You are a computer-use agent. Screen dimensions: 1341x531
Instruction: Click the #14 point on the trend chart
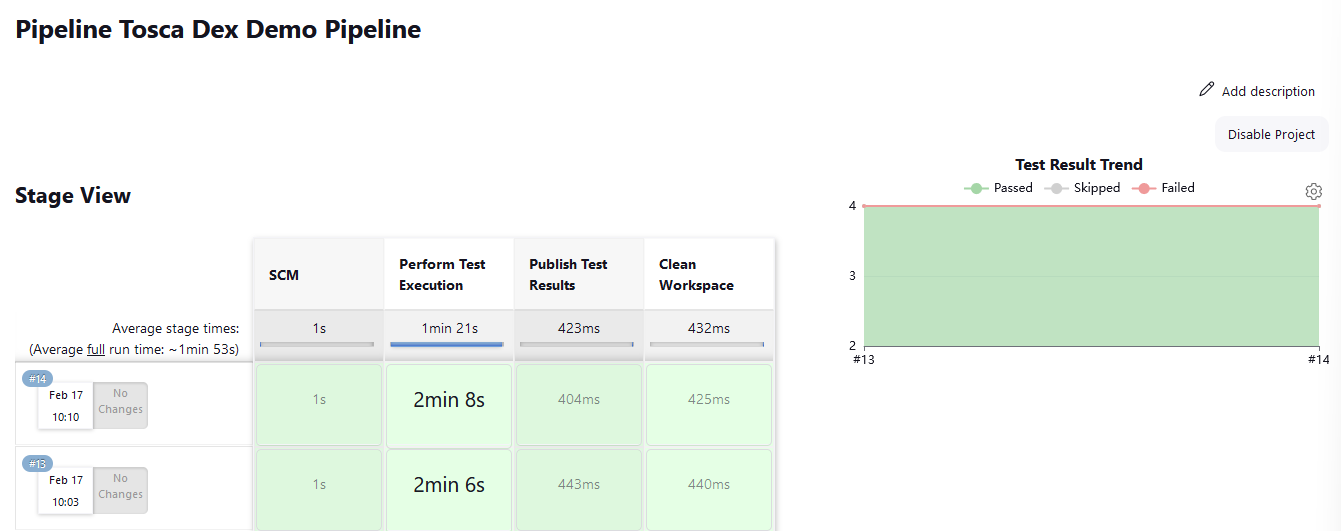point(1318,206)
